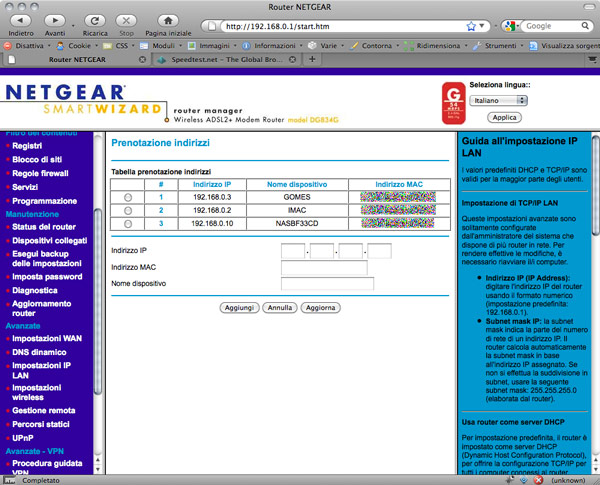
Task: Click the Moduli toolbar icon
Action: pyautogui.click(x=144, y=46)
